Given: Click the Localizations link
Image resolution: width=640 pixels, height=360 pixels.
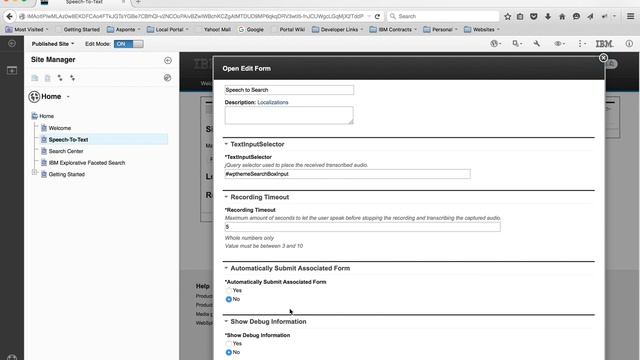Looking at the screenshot, I should click(x=273, y=102).
